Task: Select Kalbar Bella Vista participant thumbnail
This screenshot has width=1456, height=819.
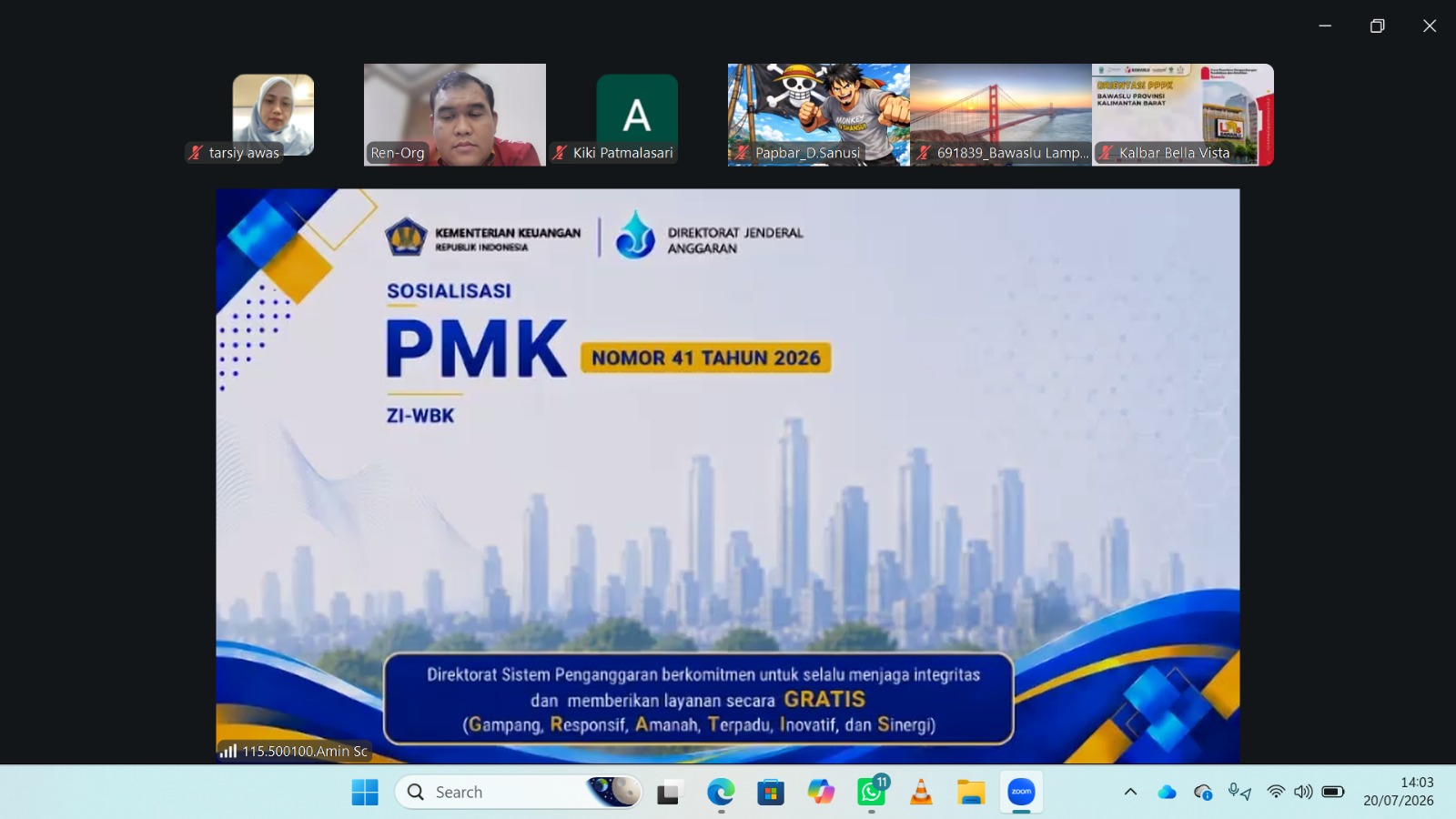Action: point(1183,115)
